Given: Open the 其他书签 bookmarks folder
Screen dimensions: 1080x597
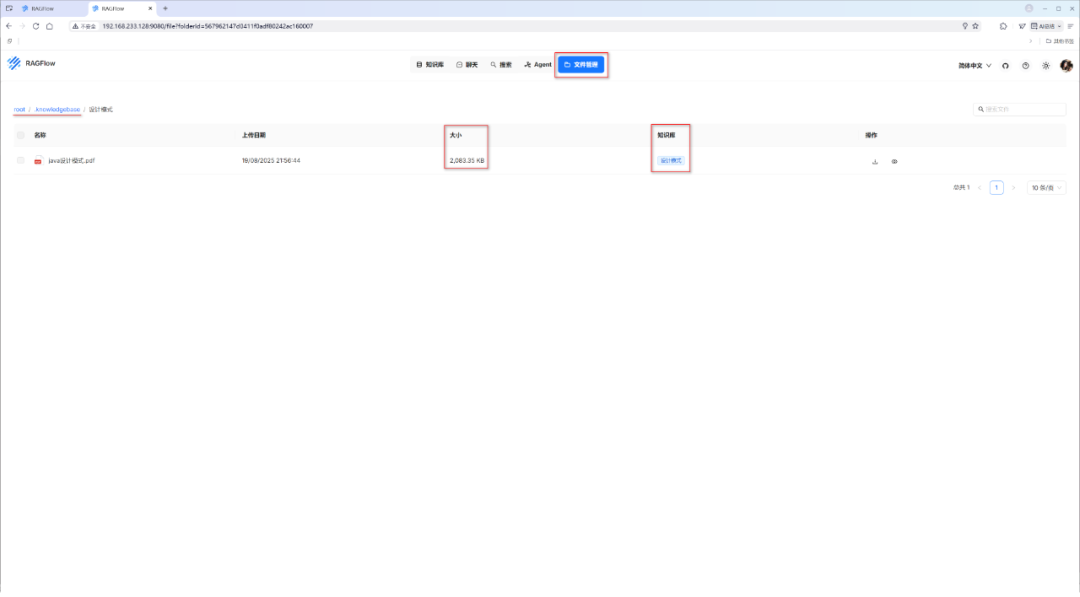Looking at the screenshot, I should click(1059, 41).
